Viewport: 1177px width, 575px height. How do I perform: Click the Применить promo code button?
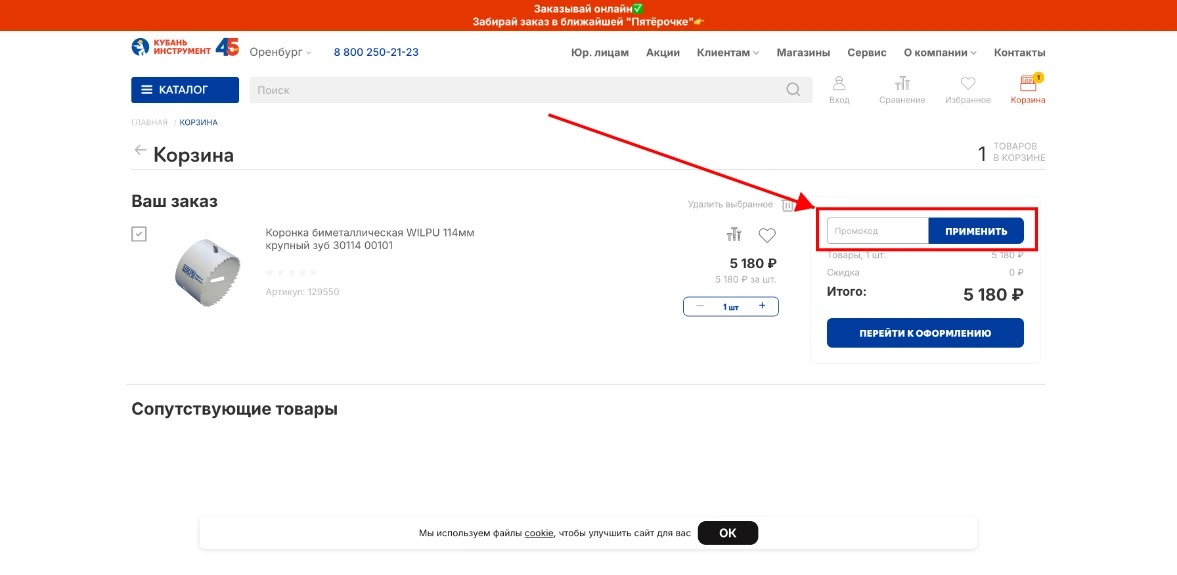pyautogui.click(x=976, y=231)
